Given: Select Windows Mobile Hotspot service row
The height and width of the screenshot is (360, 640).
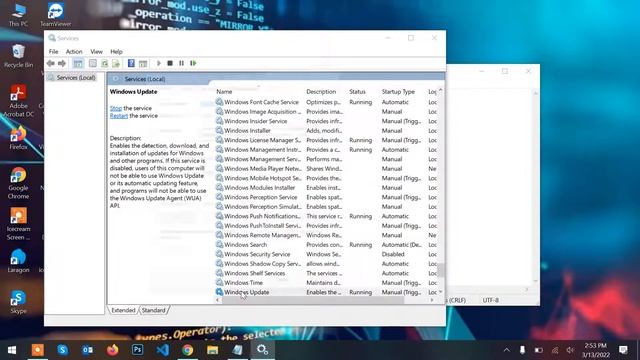Looking at the screenshot, I should pos(327,178).
